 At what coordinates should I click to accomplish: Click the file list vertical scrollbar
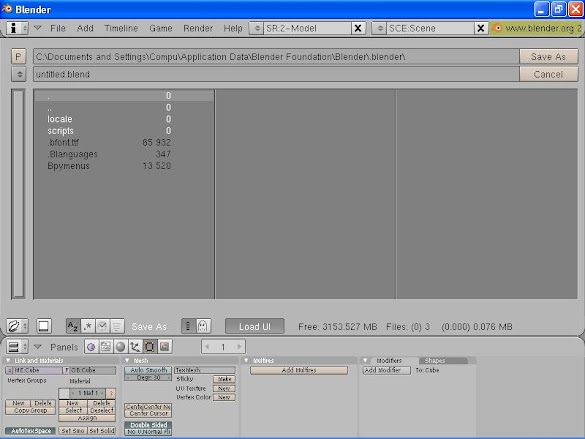pos(18,194)
